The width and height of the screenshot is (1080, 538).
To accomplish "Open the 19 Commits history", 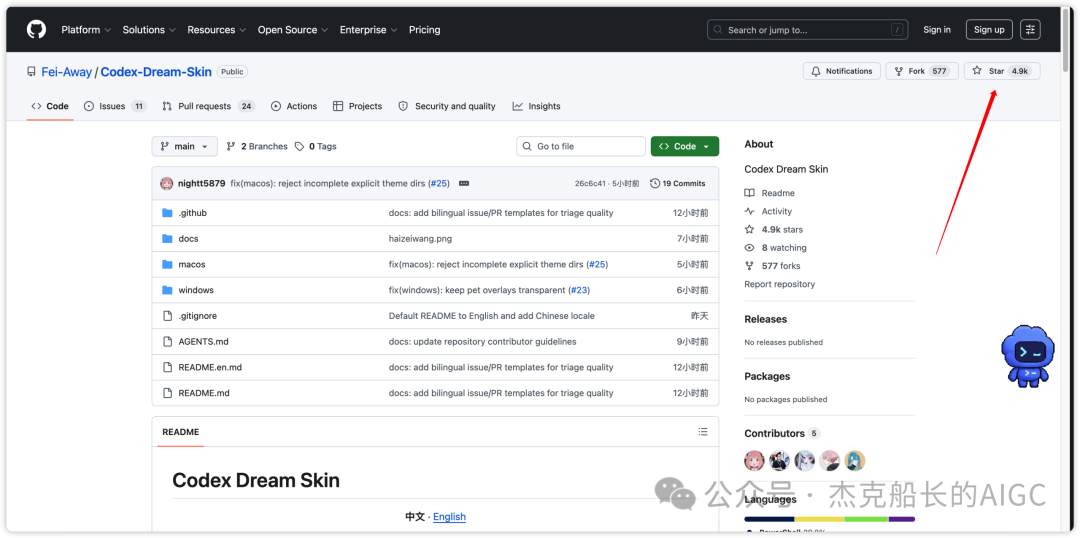I will [678, 183].
